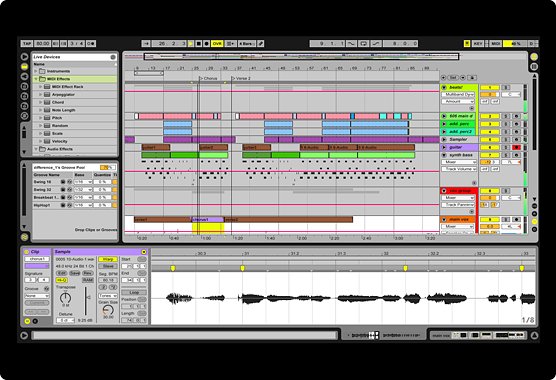This screenshot has width=556, height=380.
Task: Click the Loop button in Sample panel
Action: (x=134, y=292)
